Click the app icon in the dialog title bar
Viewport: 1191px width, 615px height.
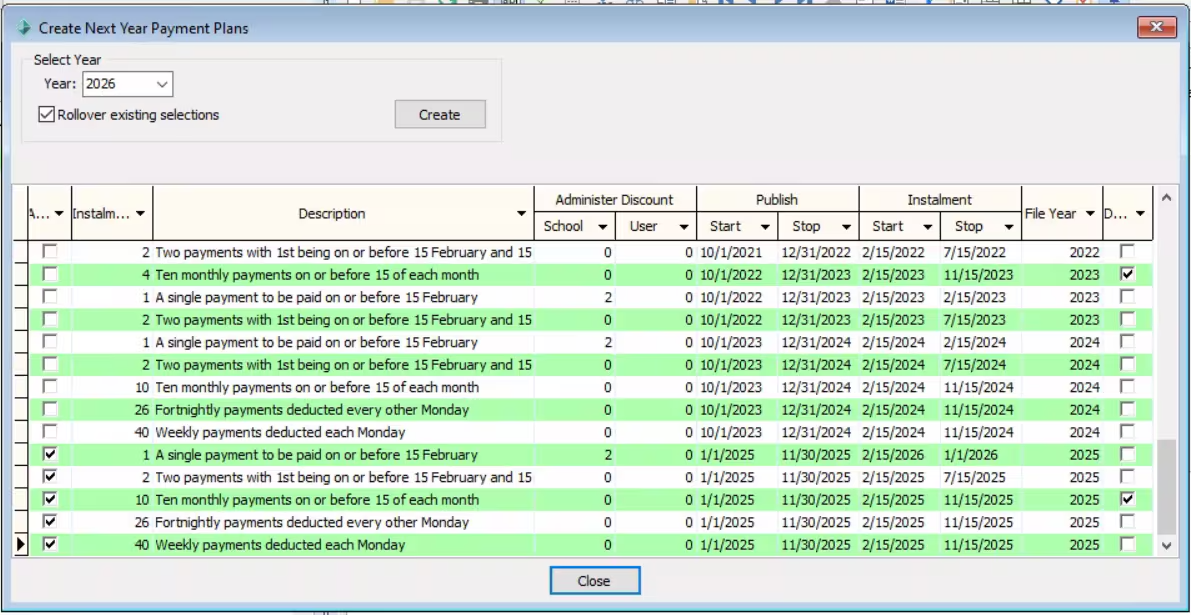pos(24,29)
